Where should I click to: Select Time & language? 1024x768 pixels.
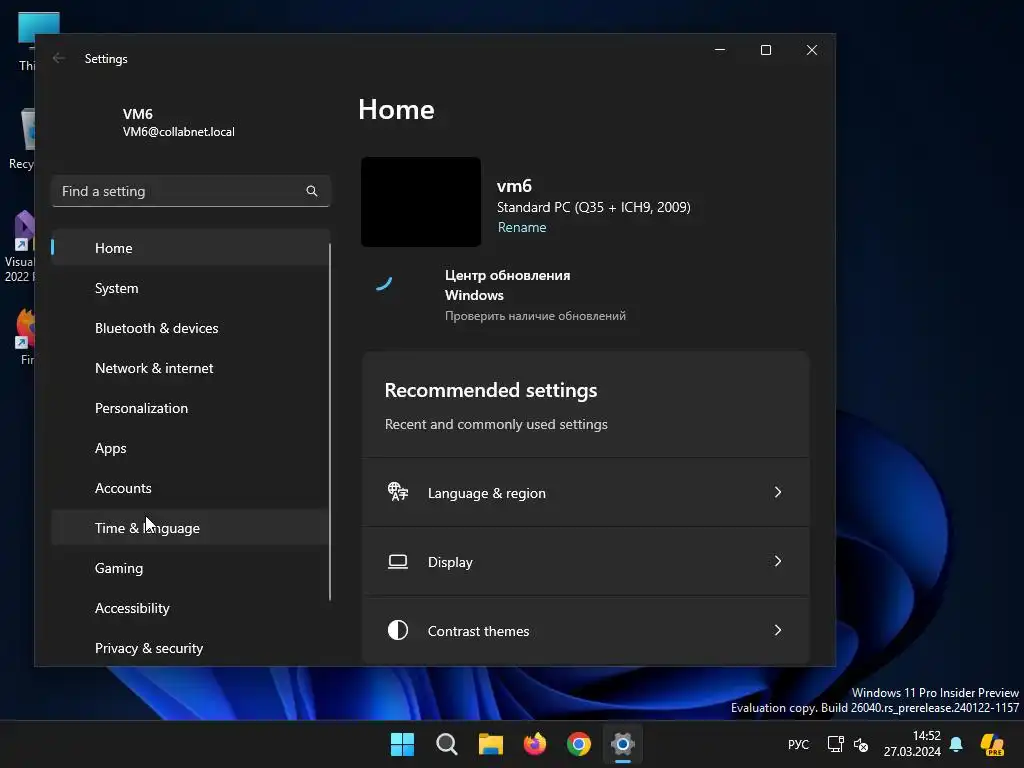[x=189, y=528]
